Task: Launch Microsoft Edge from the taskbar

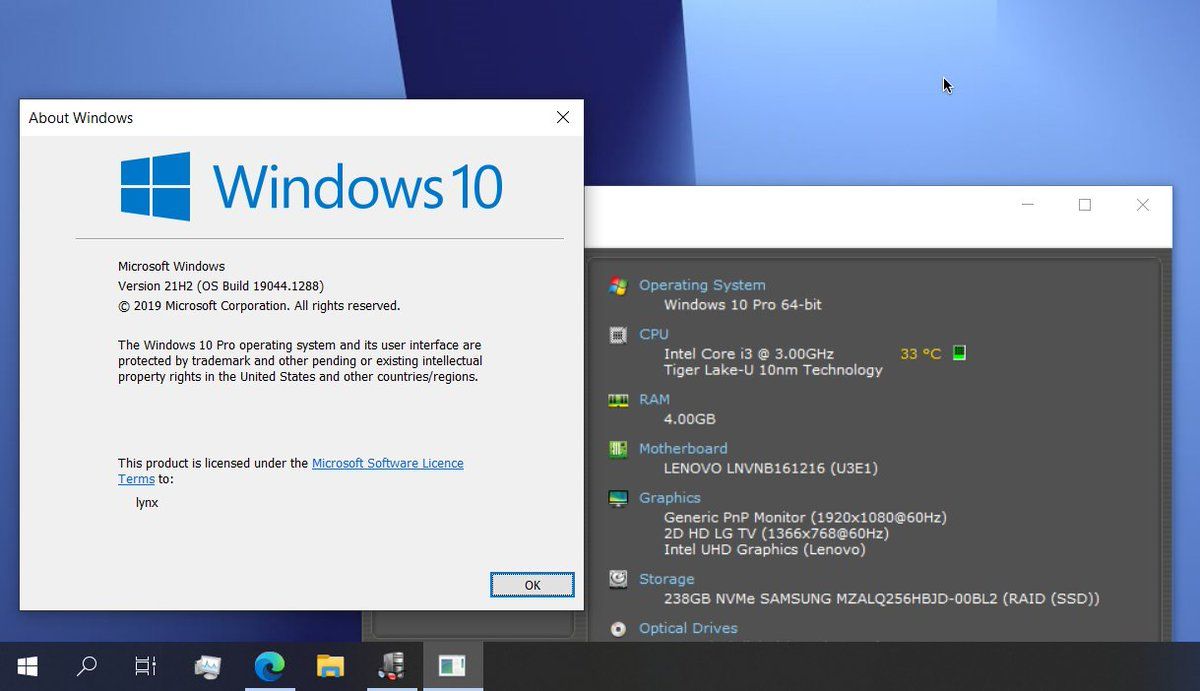Action: 269,666
